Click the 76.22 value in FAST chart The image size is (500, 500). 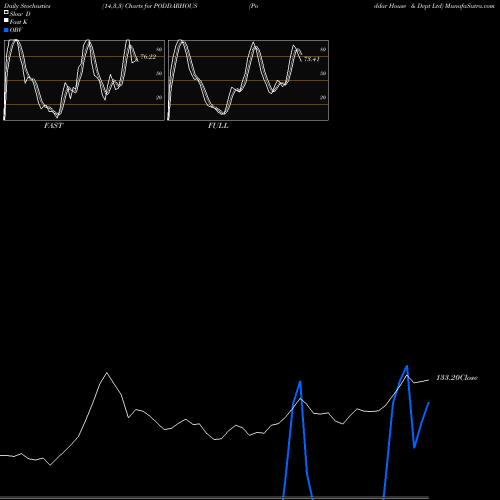coord(148,57)
